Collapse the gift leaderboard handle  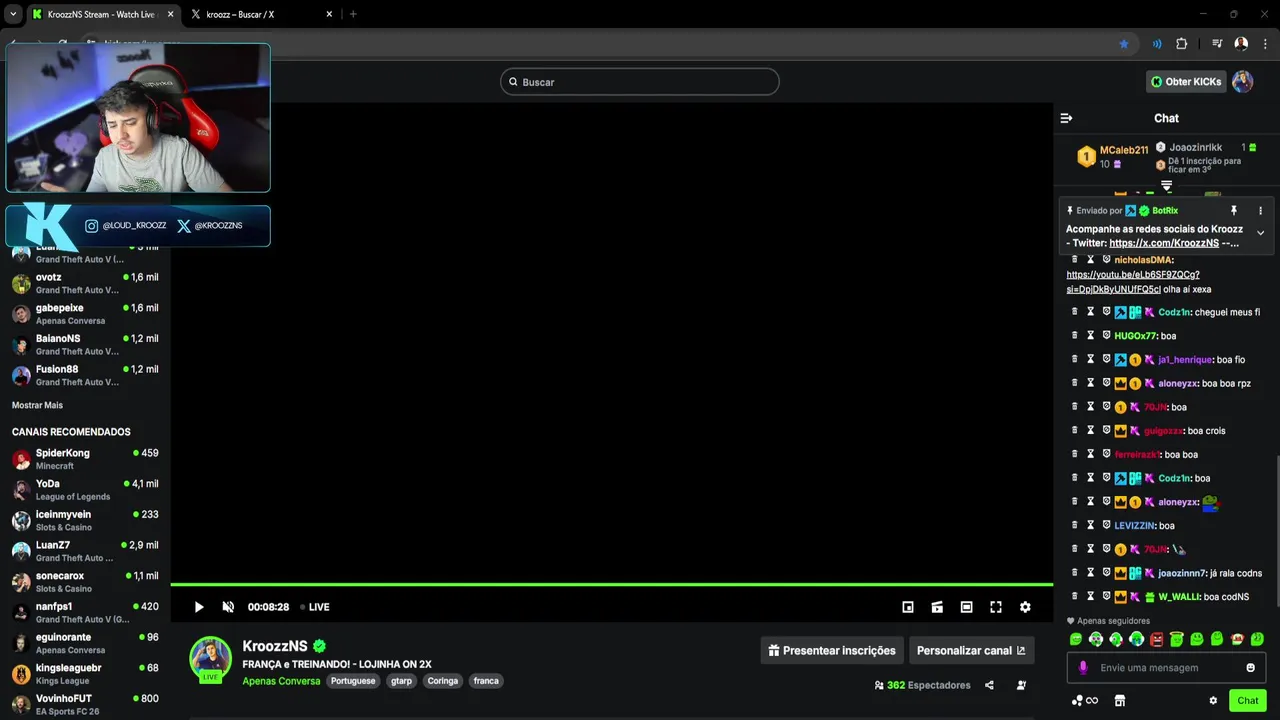[x=1166, y=186]
